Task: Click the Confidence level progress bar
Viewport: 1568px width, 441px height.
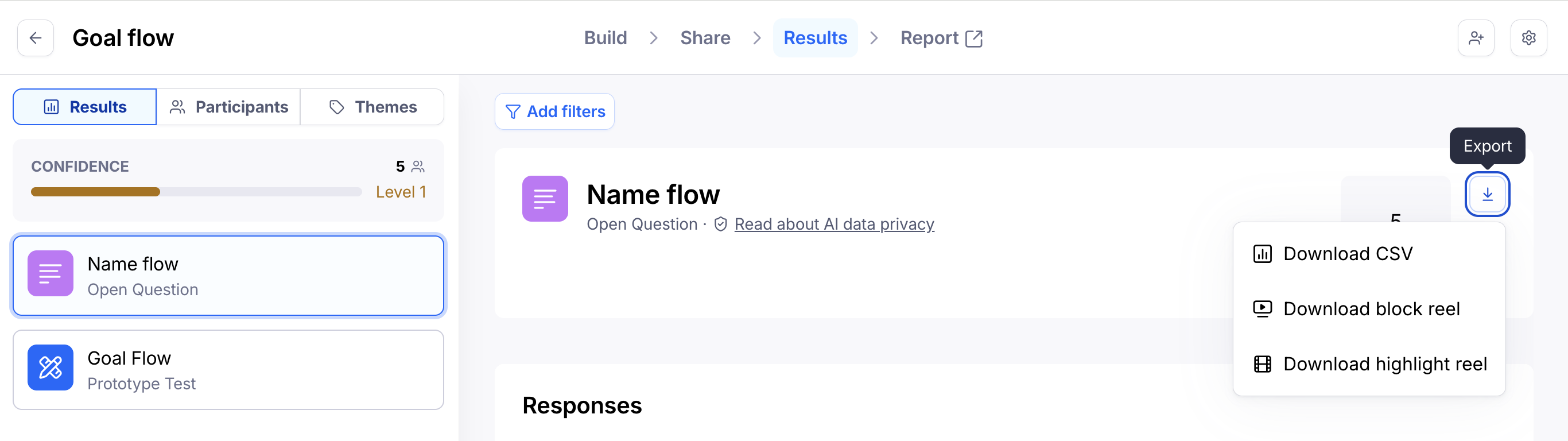Action: [196, 192]
